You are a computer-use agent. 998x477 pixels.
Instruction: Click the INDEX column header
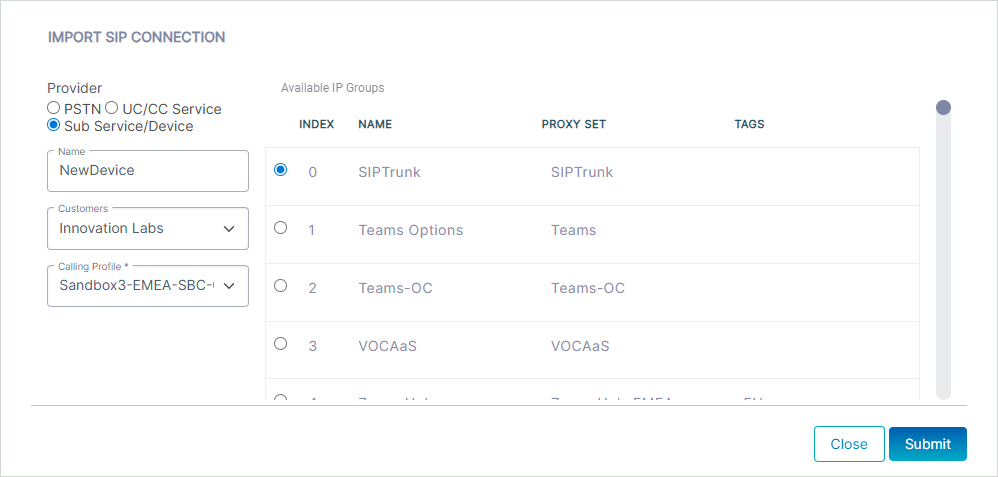[316, 124]
